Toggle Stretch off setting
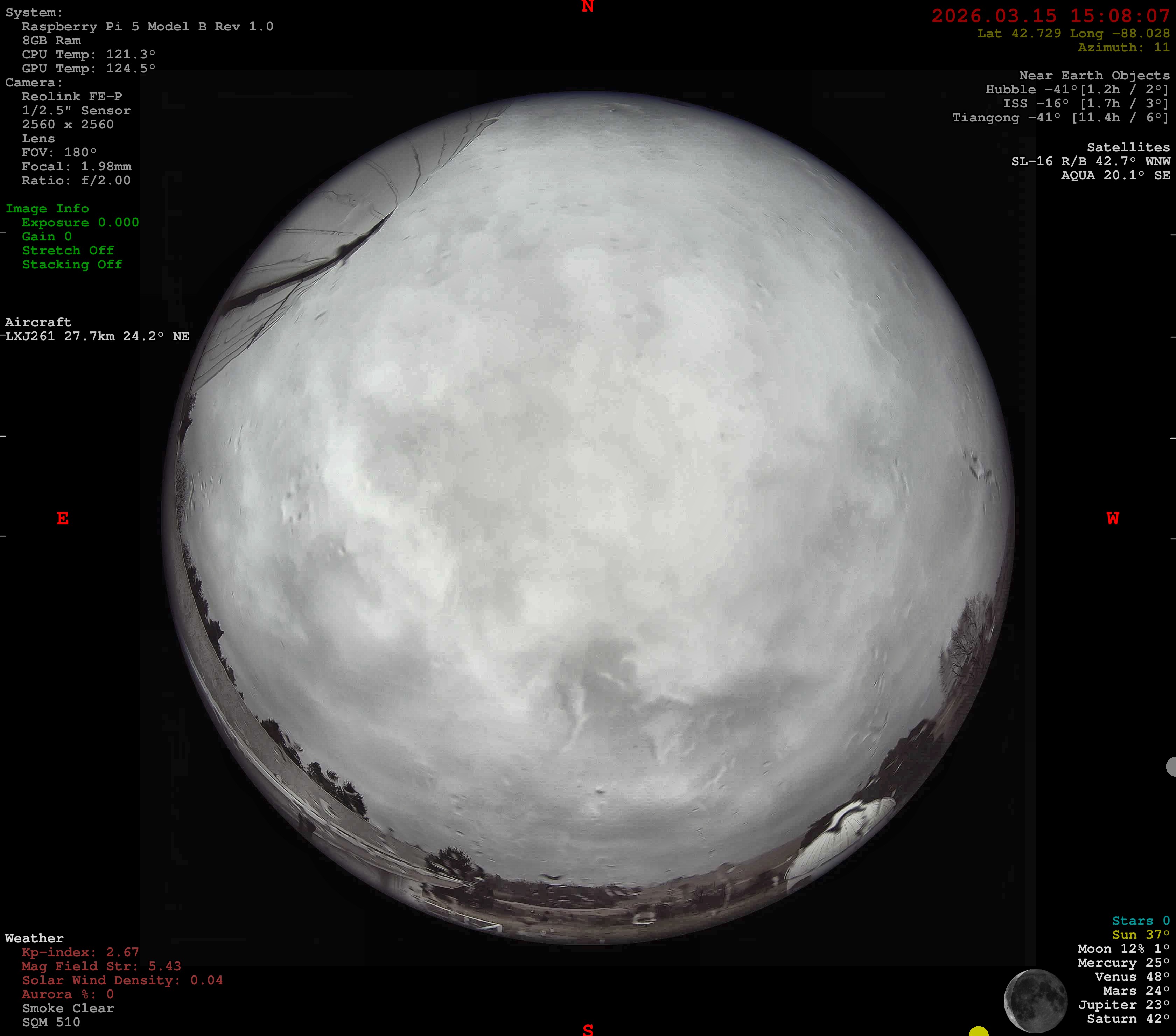 68,251
